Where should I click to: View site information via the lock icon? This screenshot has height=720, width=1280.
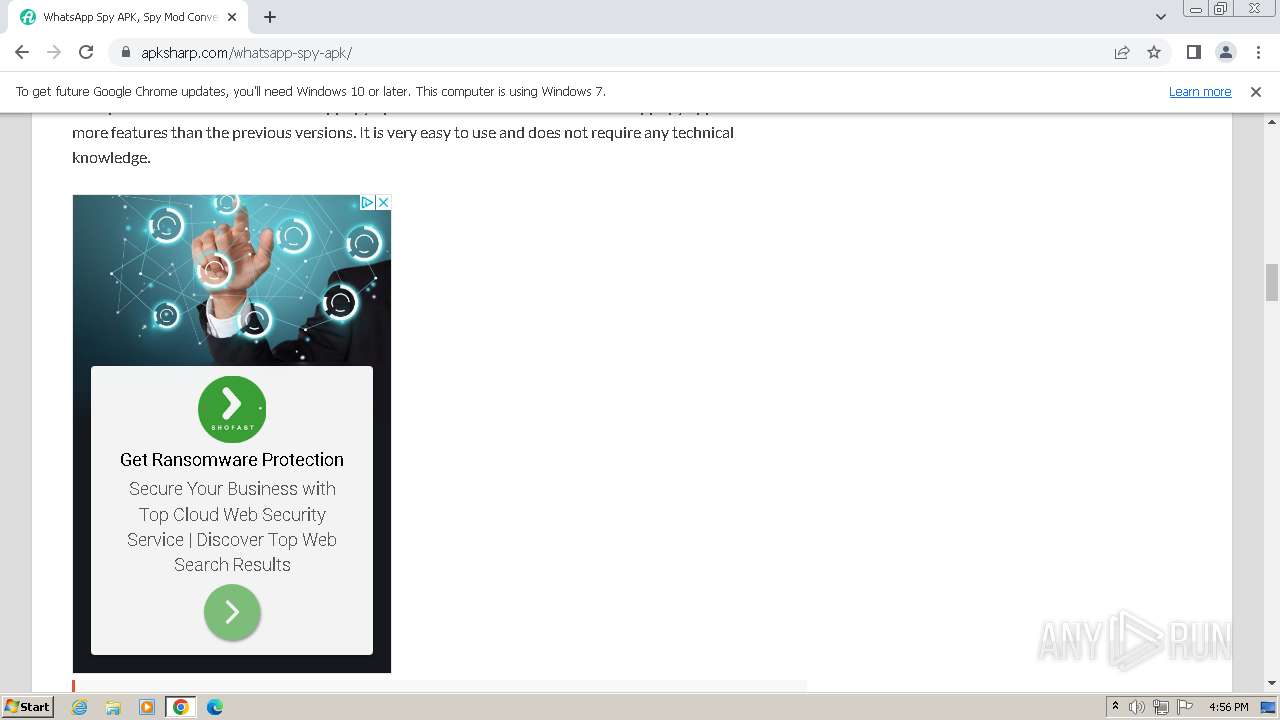point(125,52)
